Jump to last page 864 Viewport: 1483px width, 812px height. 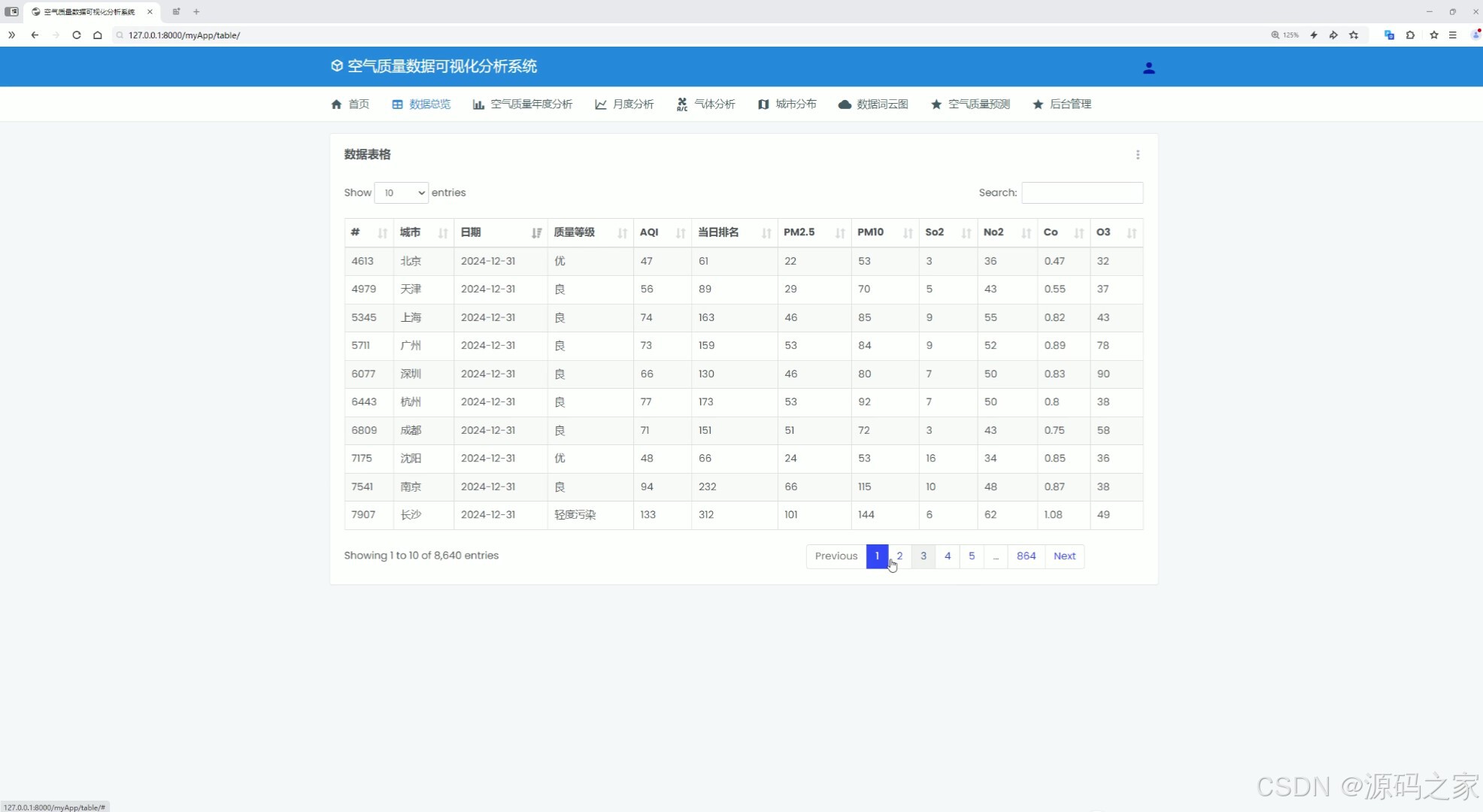(1026, 556)
